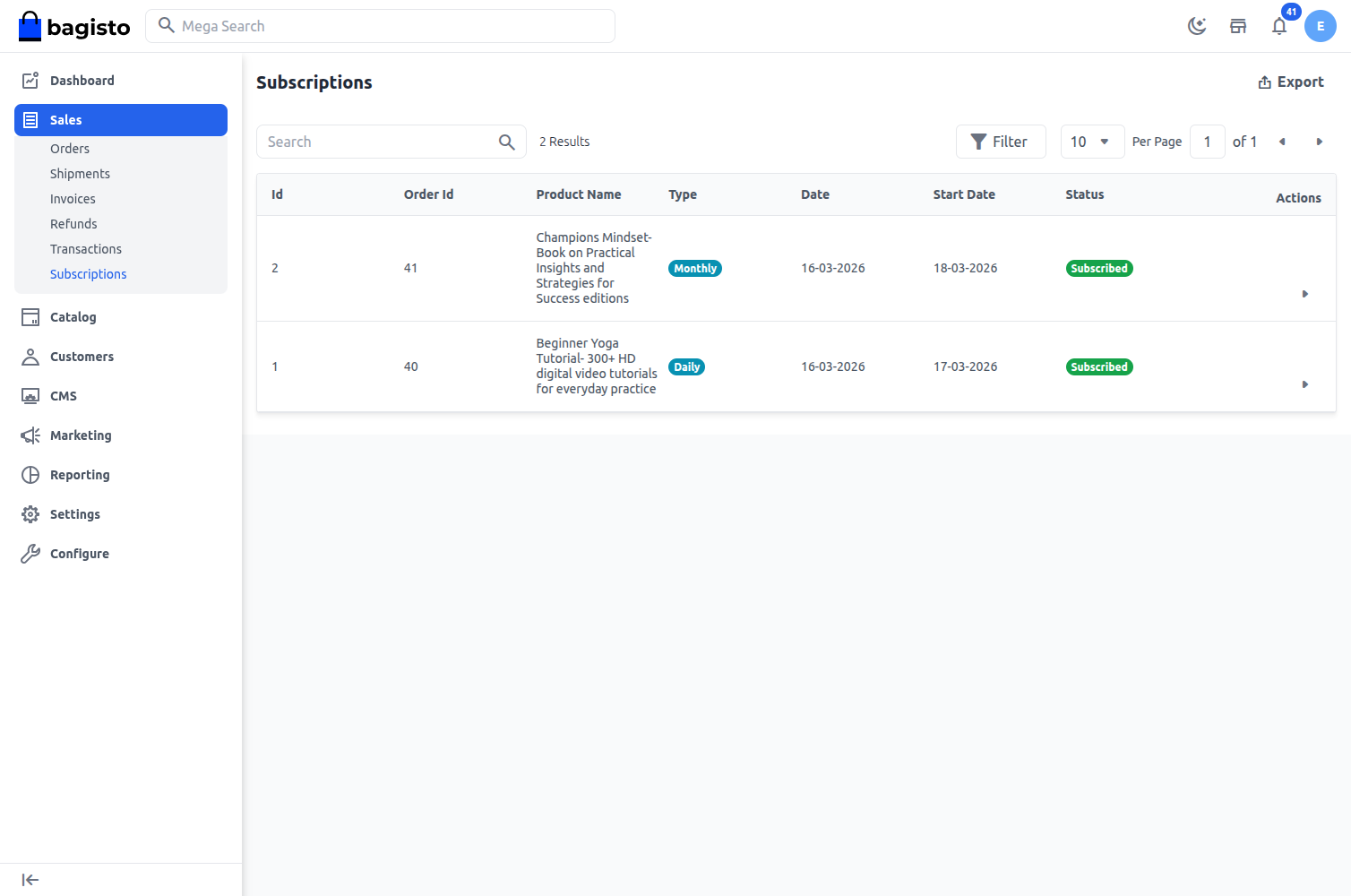The image size is (1351, 896).
Task: Click the Customers sidebar icon
Action: coord(30,356)
